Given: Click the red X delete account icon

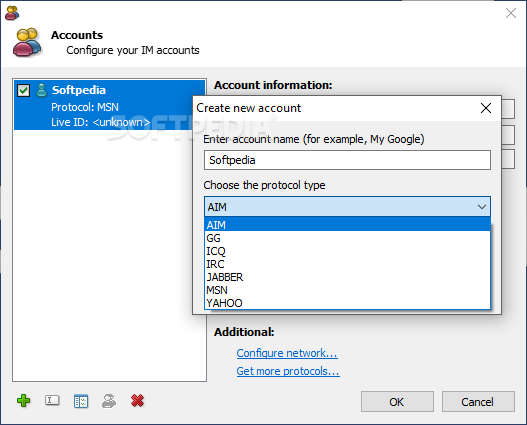Looking at the screenshot, I should pyautogui.click(x=137, y=400).
